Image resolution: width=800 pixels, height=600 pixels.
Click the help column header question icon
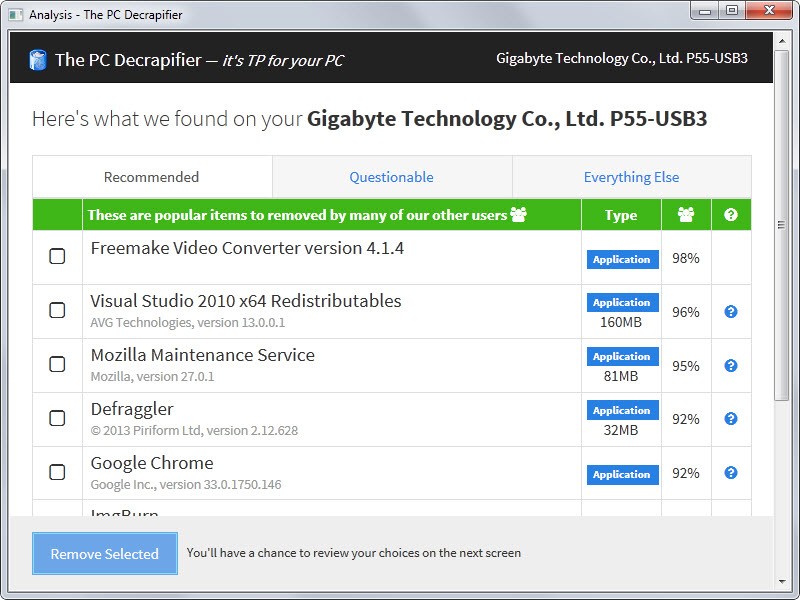click(731, 215)
